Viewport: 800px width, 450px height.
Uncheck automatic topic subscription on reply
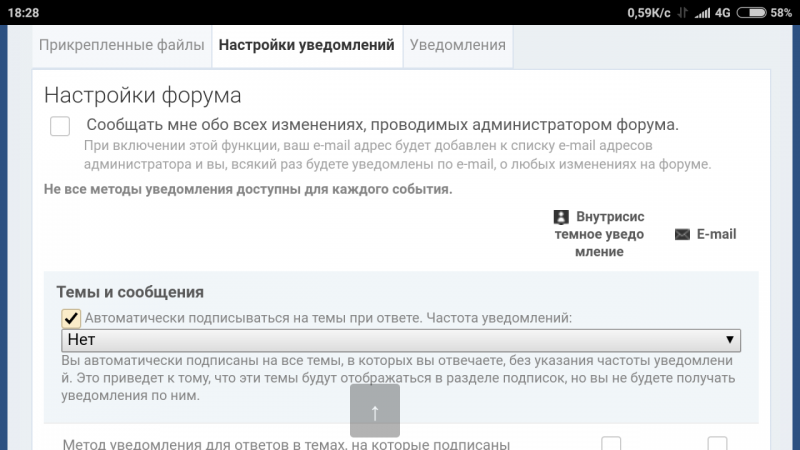point(71,318)
